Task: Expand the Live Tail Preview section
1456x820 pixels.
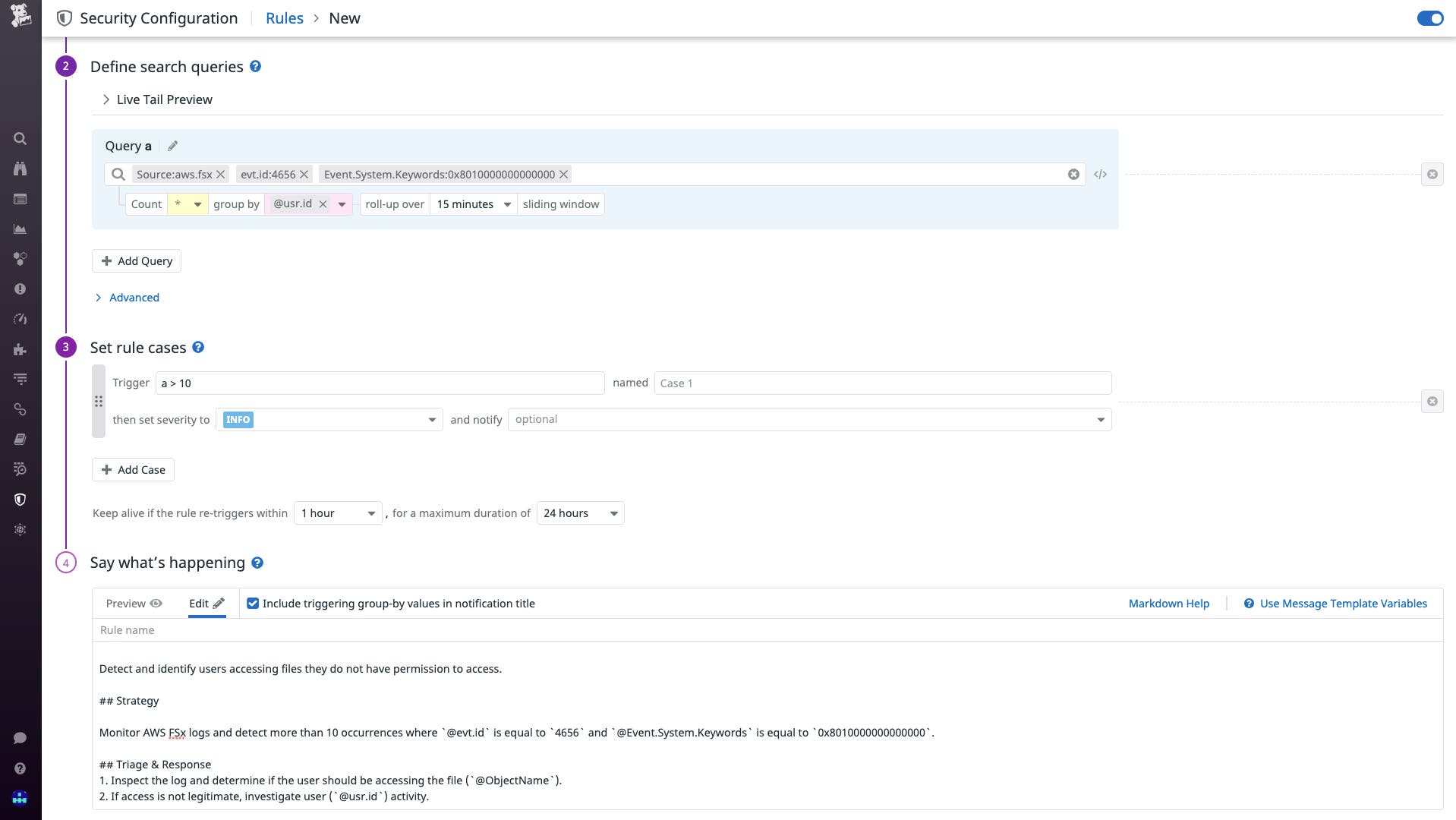Action: pyautogui.click(x=156, y=99)
